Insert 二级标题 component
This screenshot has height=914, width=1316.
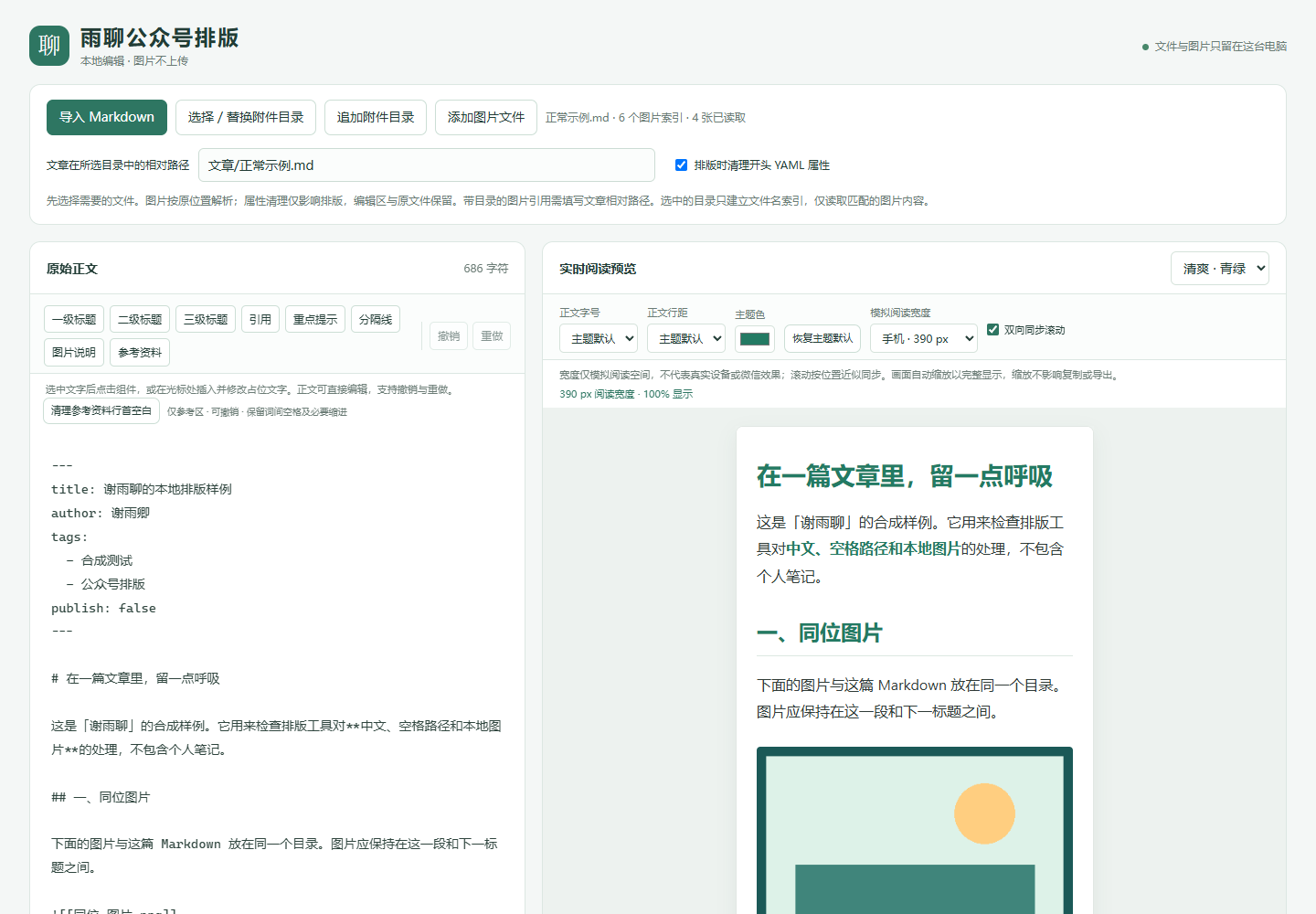[x=140, y=319]
